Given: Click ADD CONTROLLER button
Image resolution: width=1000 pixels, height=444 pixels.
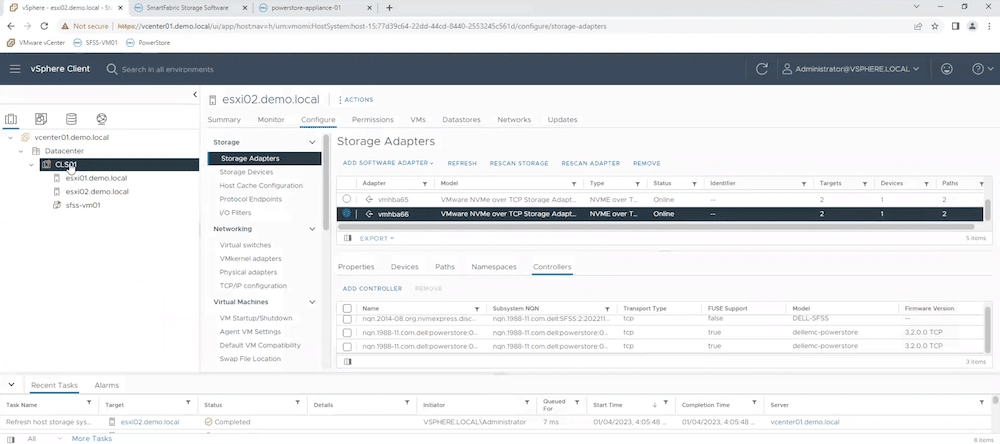Looking at the screenshot, I should point(372,288).
